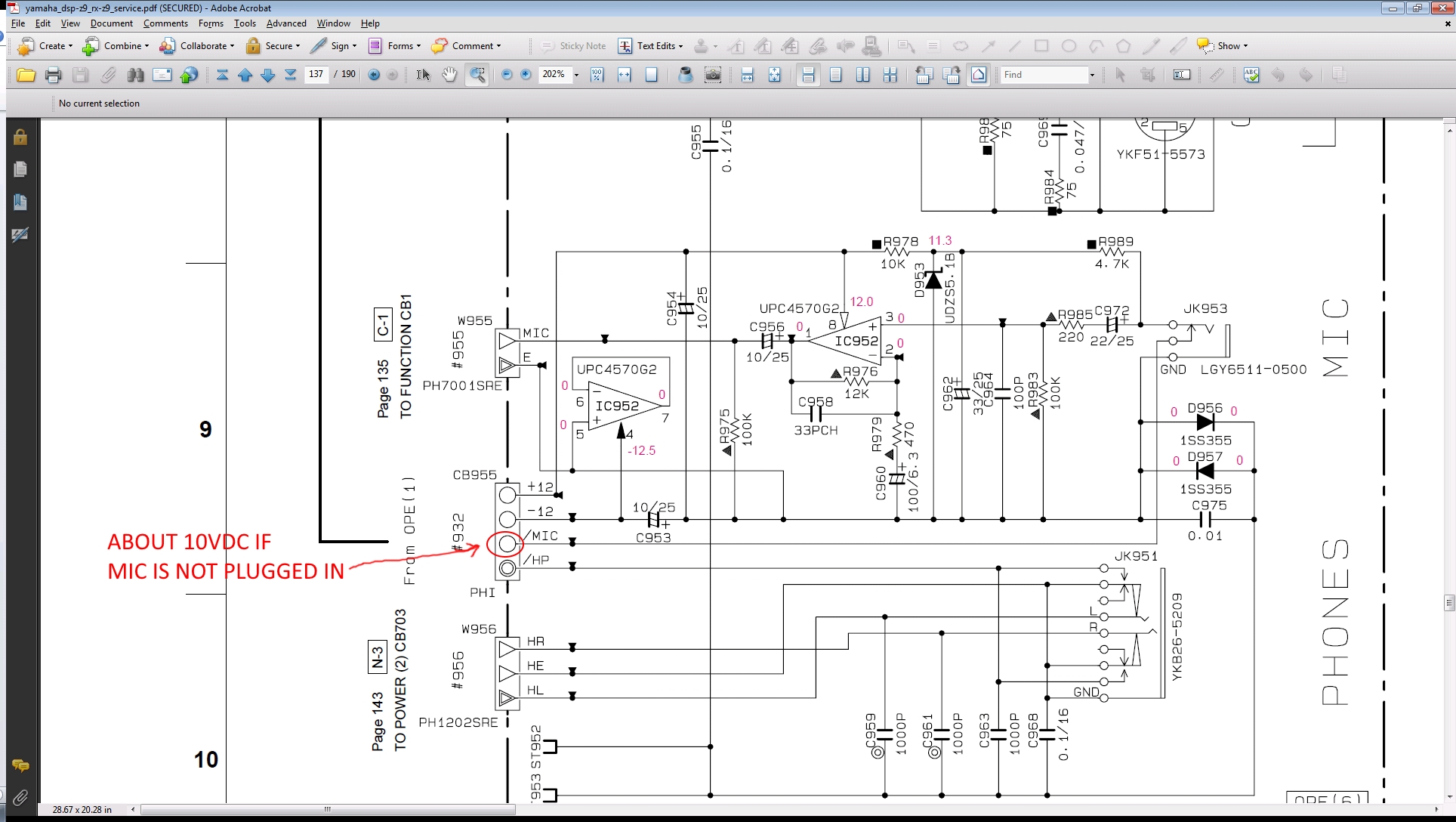Select the Hand tool
Image resolution: width=1456 pixels, height=822 pixels.
[449, 75]
